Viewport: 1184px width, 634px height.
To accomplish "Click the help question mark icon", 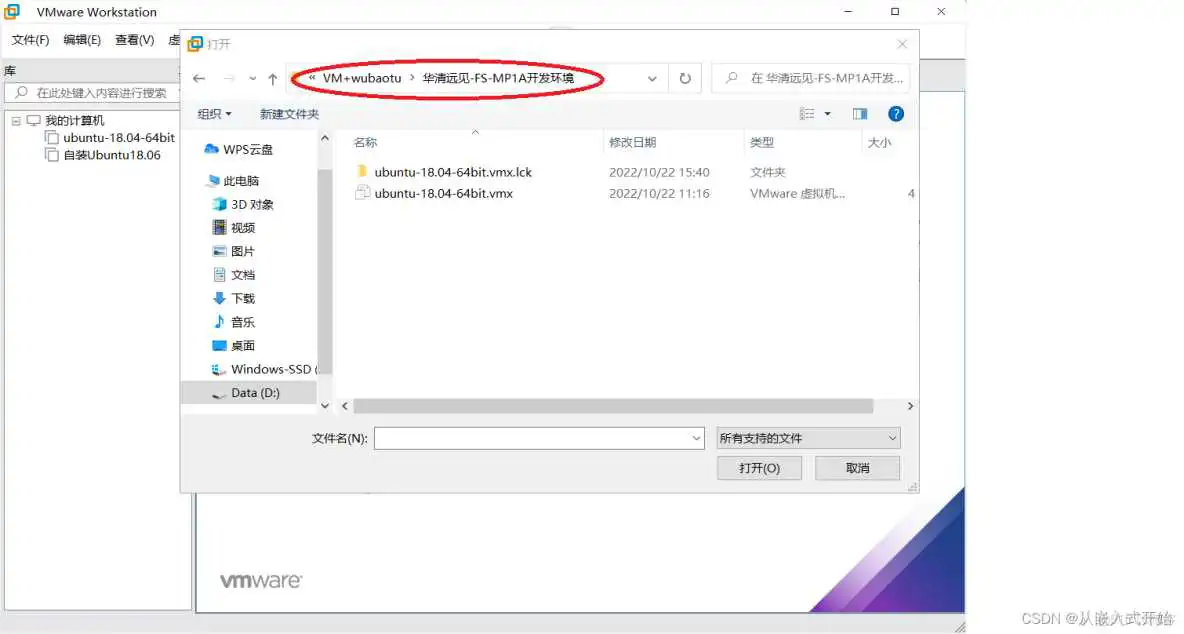I will 896,113.
